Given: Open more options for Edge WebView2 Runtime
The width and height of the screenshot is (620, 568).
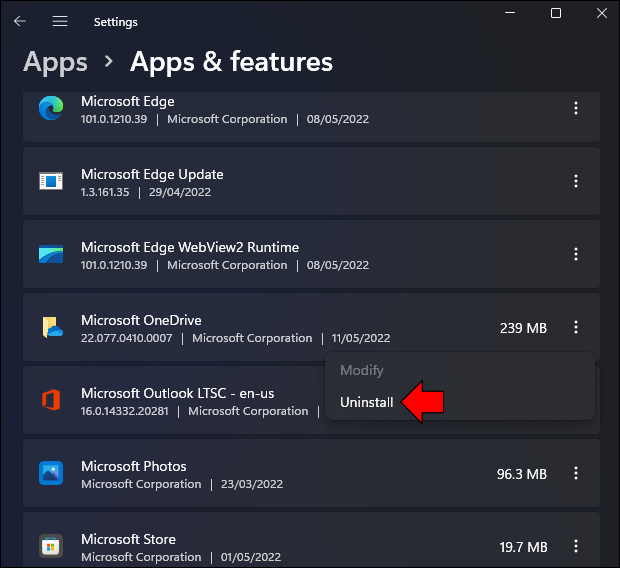Looking at the screenshot, I should pos(576,254).
